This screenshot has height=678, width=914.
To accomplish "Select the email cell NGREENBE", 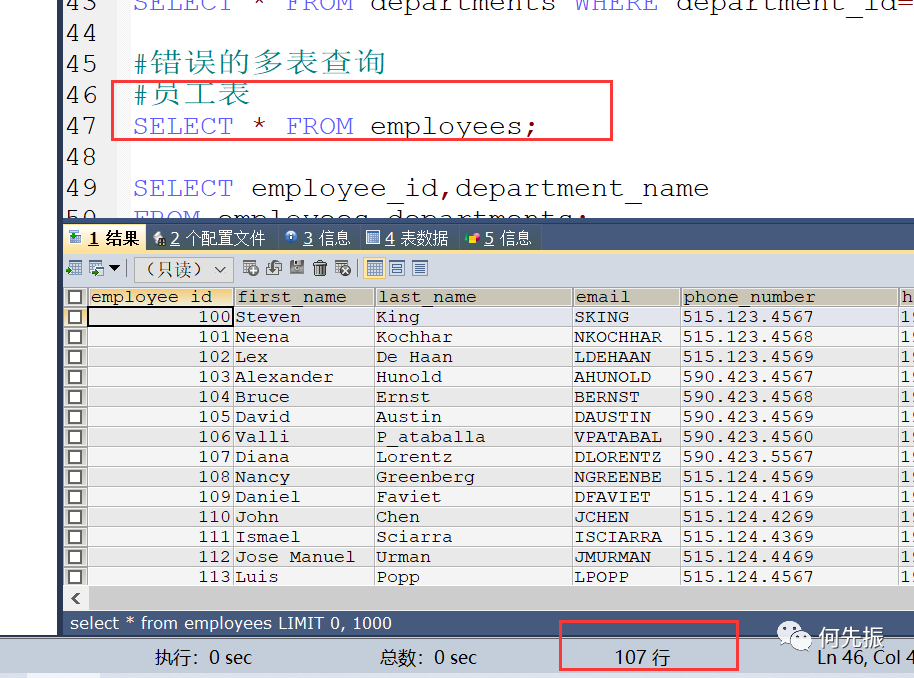I will tap(626, 476).
